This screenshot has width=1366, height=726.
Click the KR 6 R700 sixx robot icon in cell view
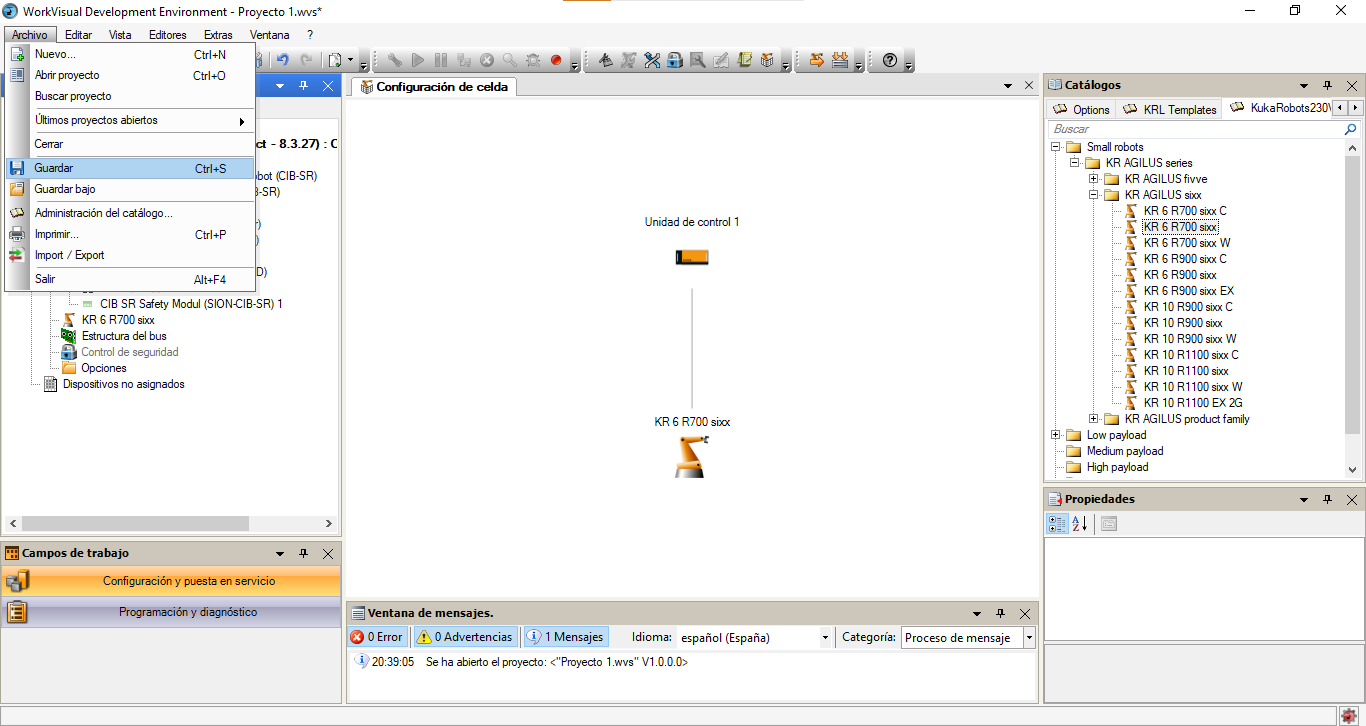pos(691,456)
